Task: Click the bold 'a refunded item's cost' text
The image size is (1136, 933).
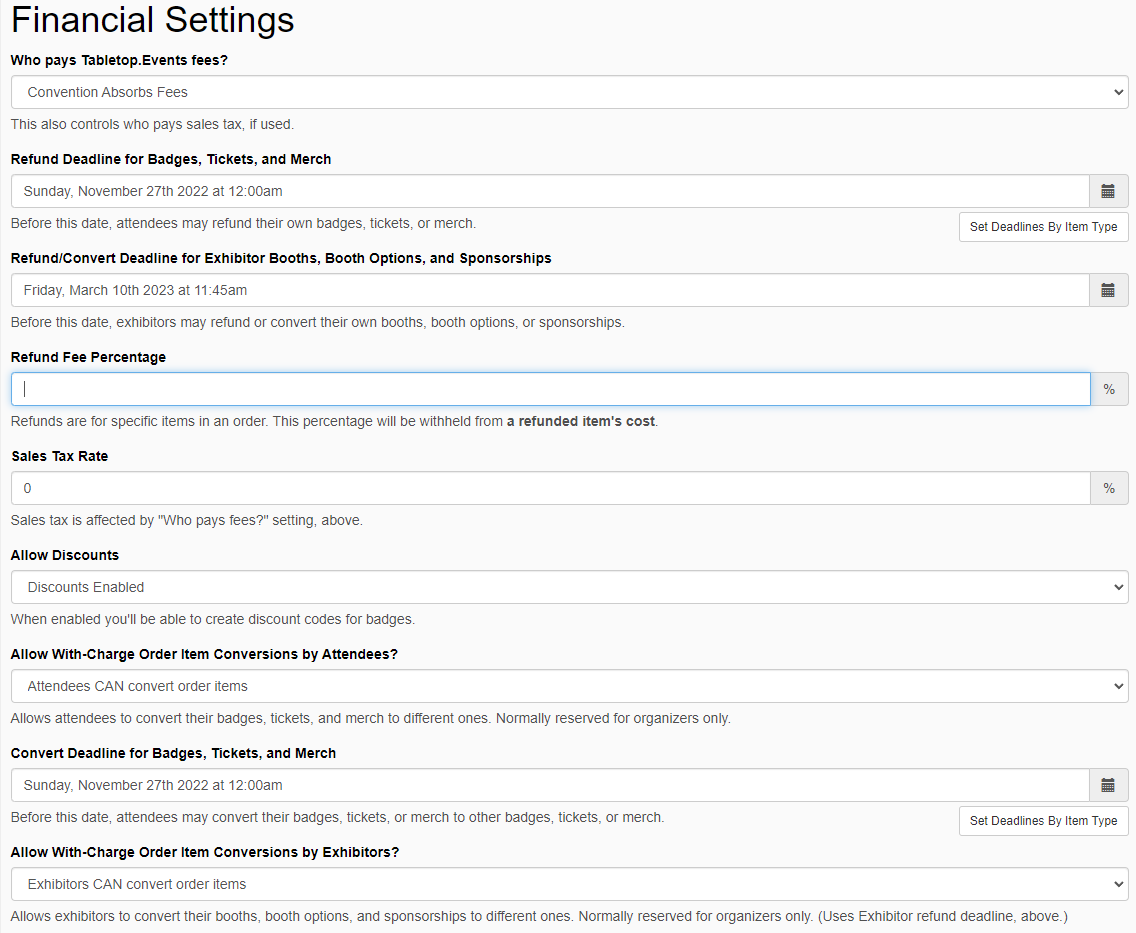Action: (581, 422)
